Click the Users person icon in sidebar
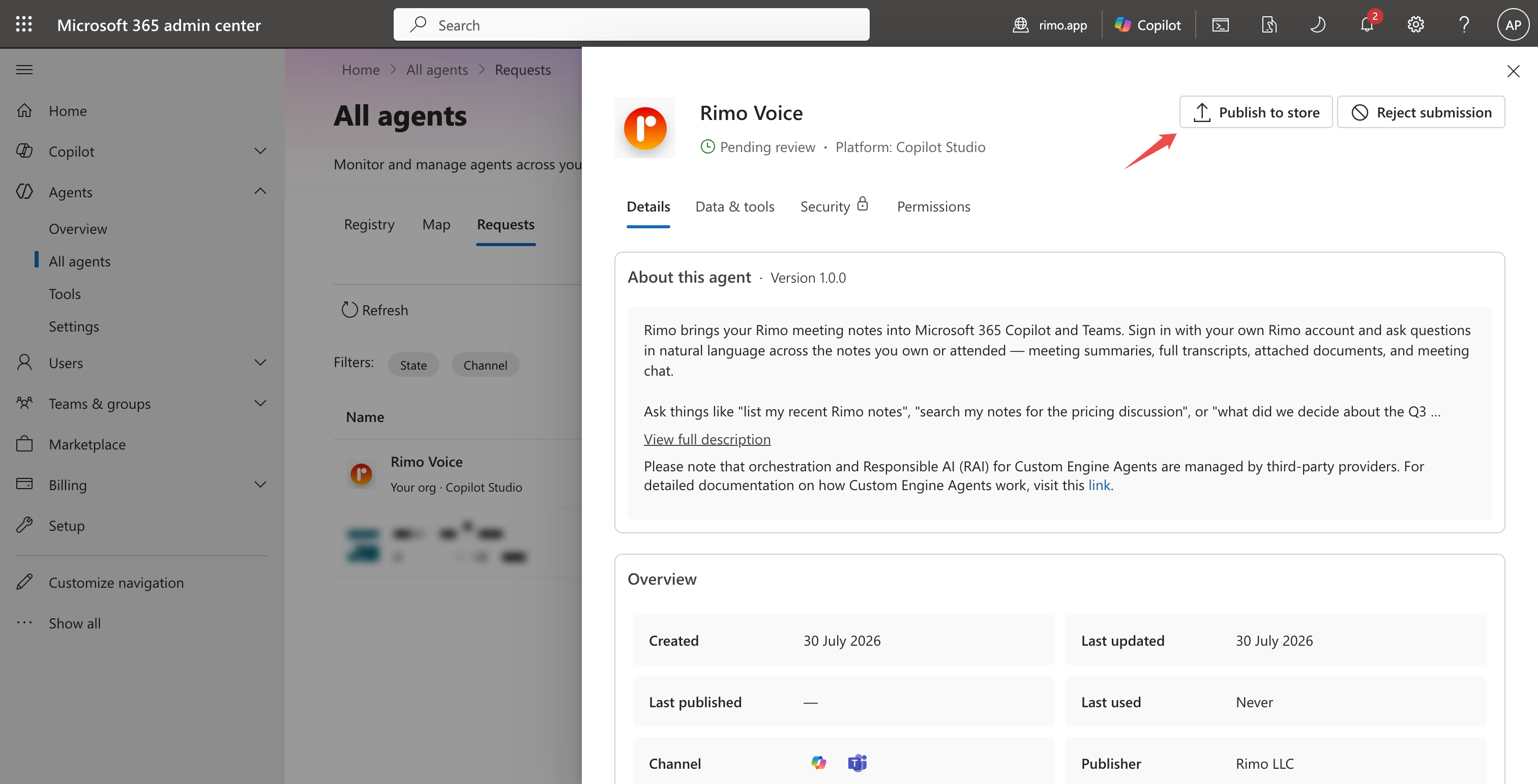Image resolution: width=1538 pixels, height=784 pixels. (24, 362)
